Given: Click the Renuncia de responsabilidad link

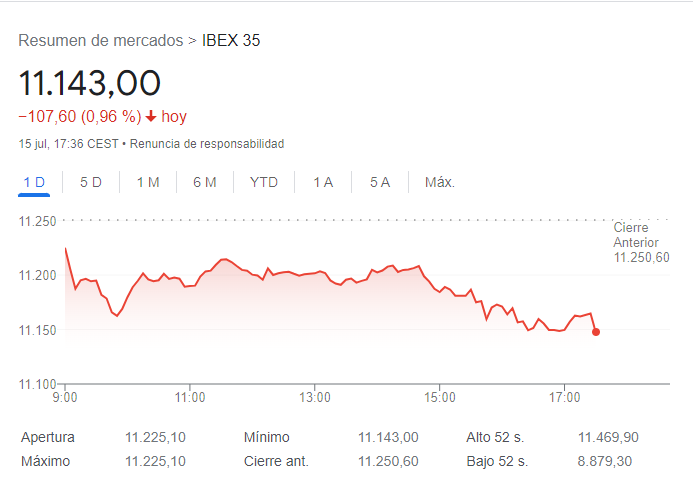Looking at the screenshot, I should (x=207, y=144).
